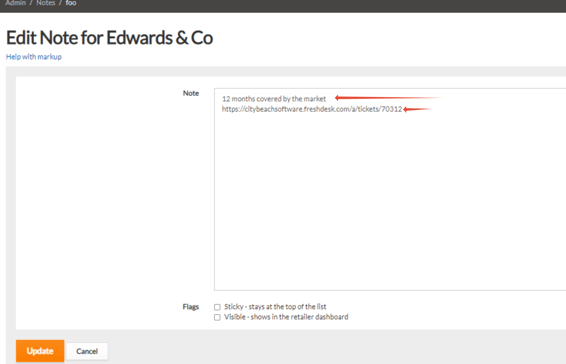Enable the Sticky flag checkbox
The height and width of the screenshot is (364, 566).
(217, 307)
